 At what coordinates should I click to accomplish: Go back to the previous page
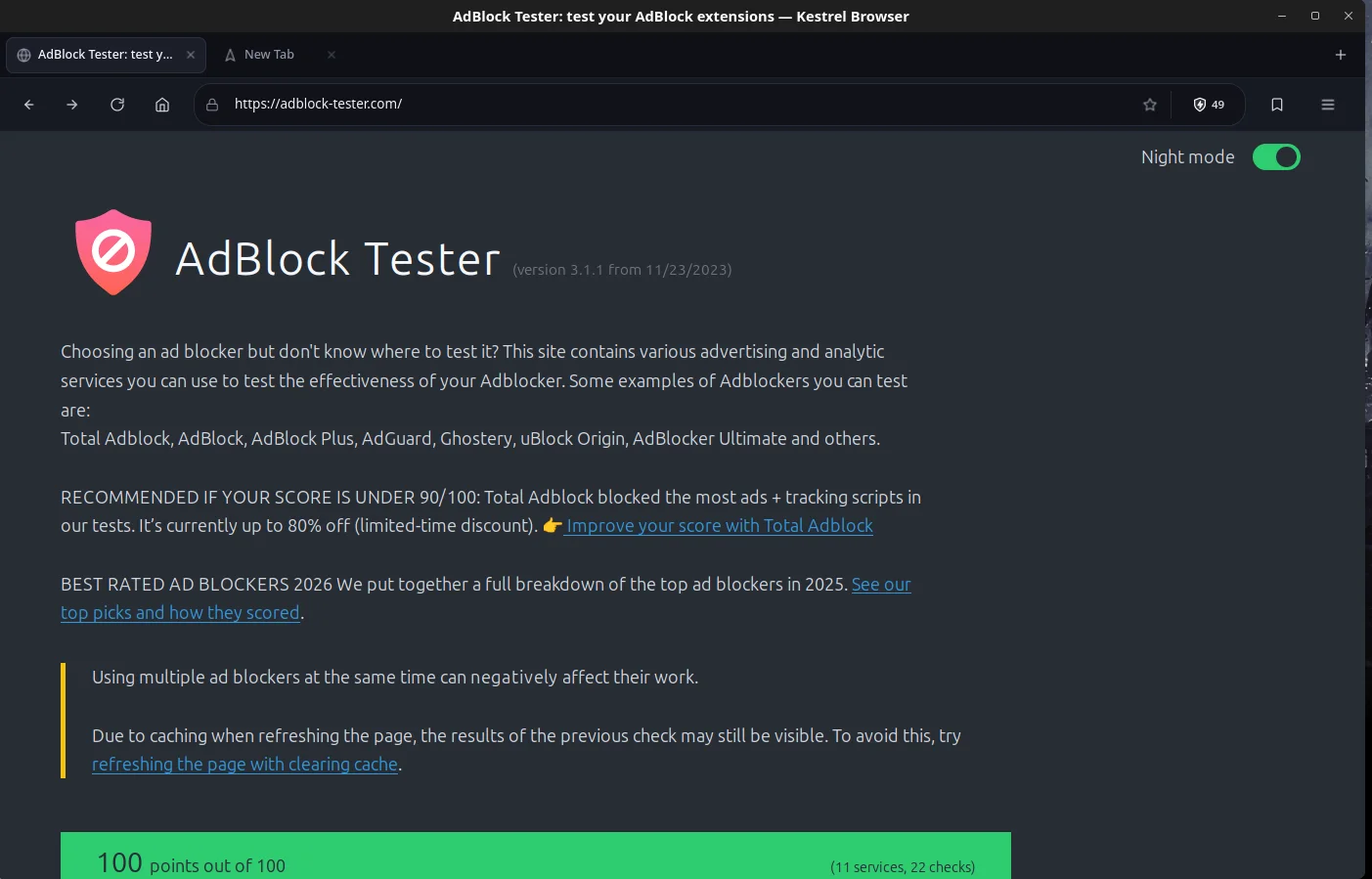click(29, 105)
